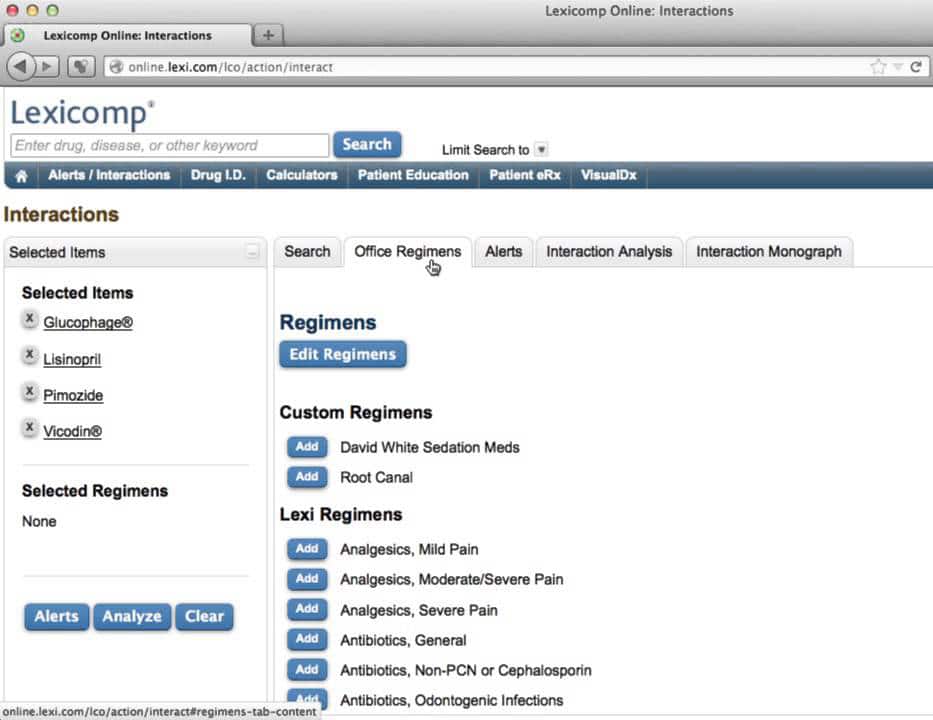Open the Alerts / Interactions menu
The height and width of the screenshot is (720, 933).
tap(109, 175)
